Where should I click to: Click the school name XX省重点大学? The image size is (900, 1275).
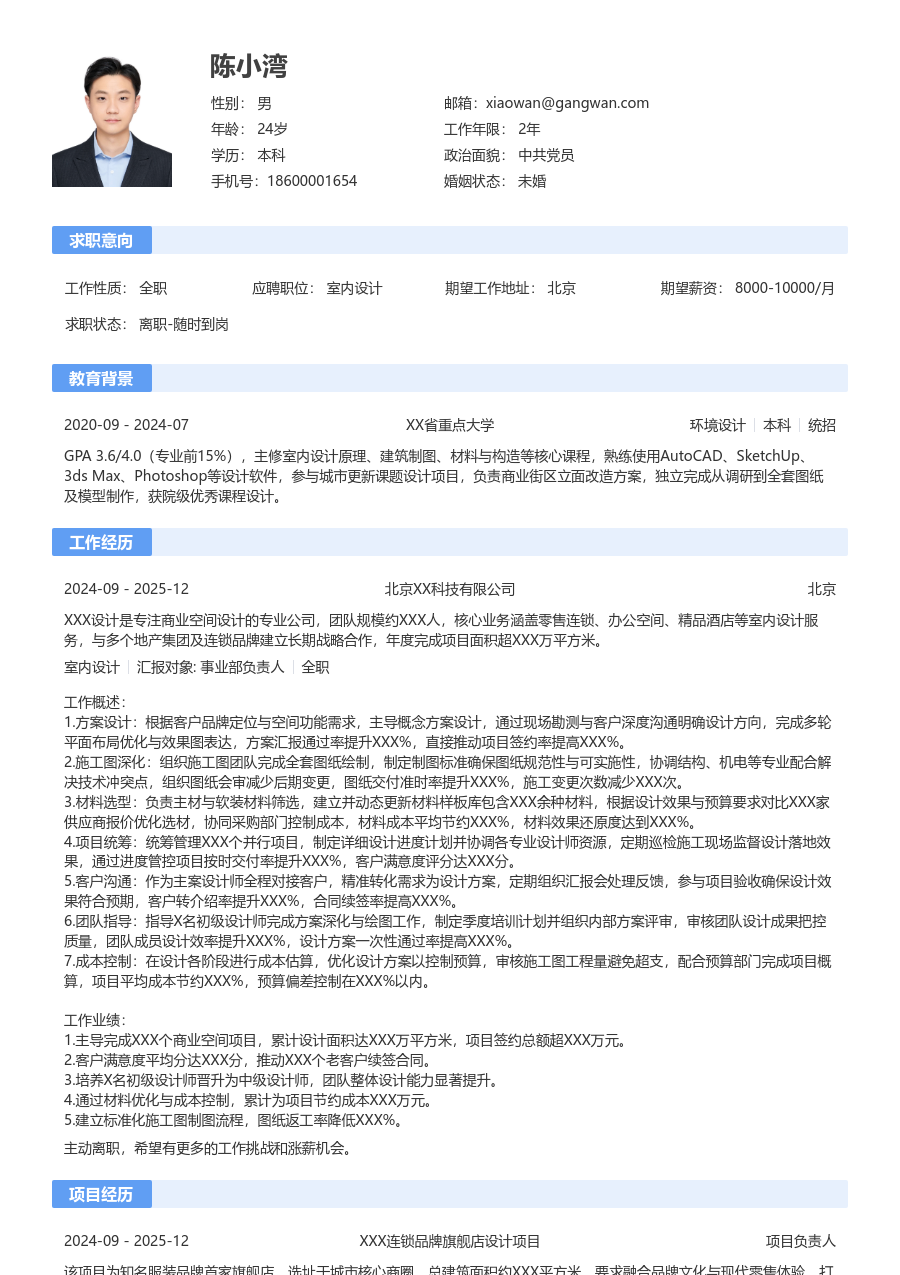450,425
